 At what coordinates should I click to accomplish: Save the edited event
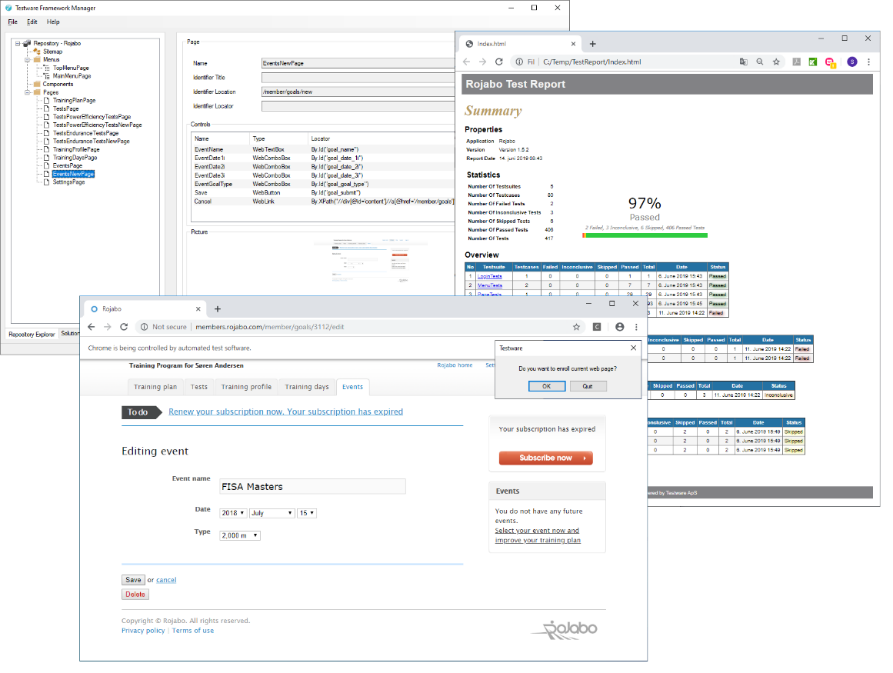coord(133,580)
